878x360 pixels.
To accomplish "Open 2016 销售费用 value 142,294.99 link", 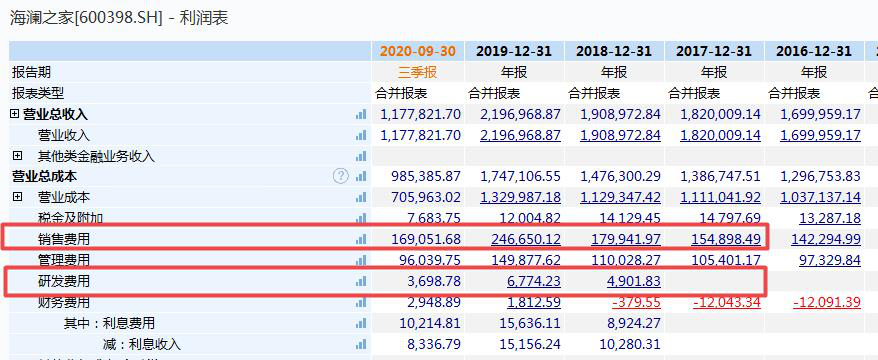I will pyautogui.click(x=826, y=239).
